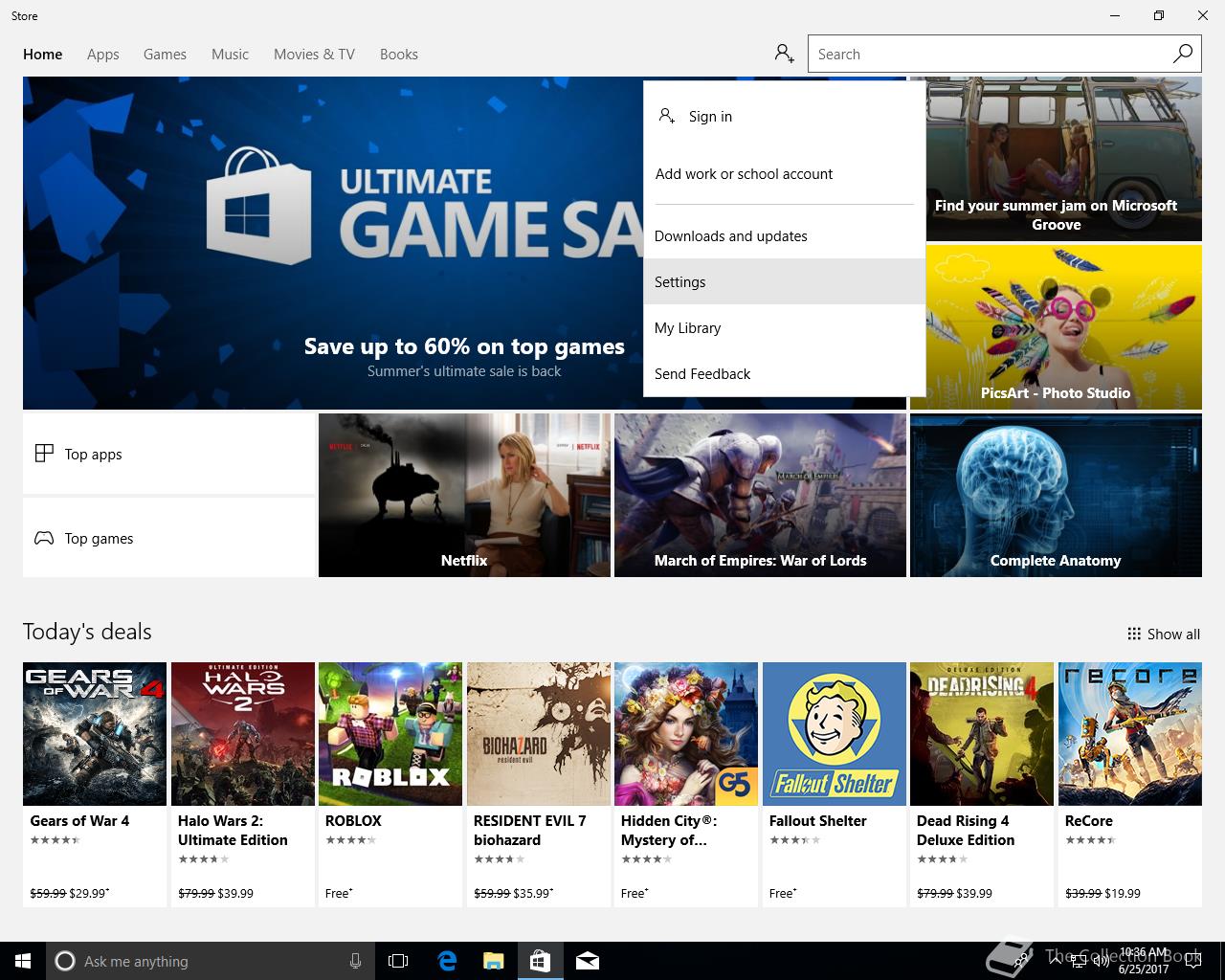The width and height of the screenshot is (1225, 980).
Task: Click the Store icon on the taskbar
Action: [x=540, y=961]
